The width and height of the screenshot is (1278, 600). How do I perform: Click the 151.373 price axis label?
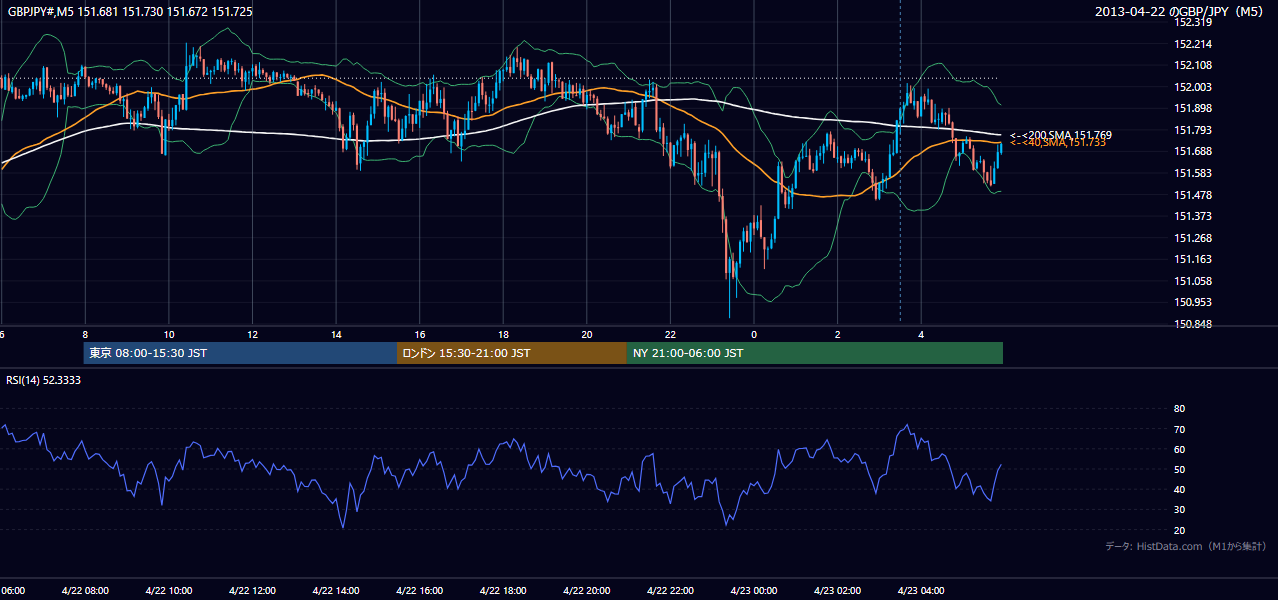point(1193,216)
